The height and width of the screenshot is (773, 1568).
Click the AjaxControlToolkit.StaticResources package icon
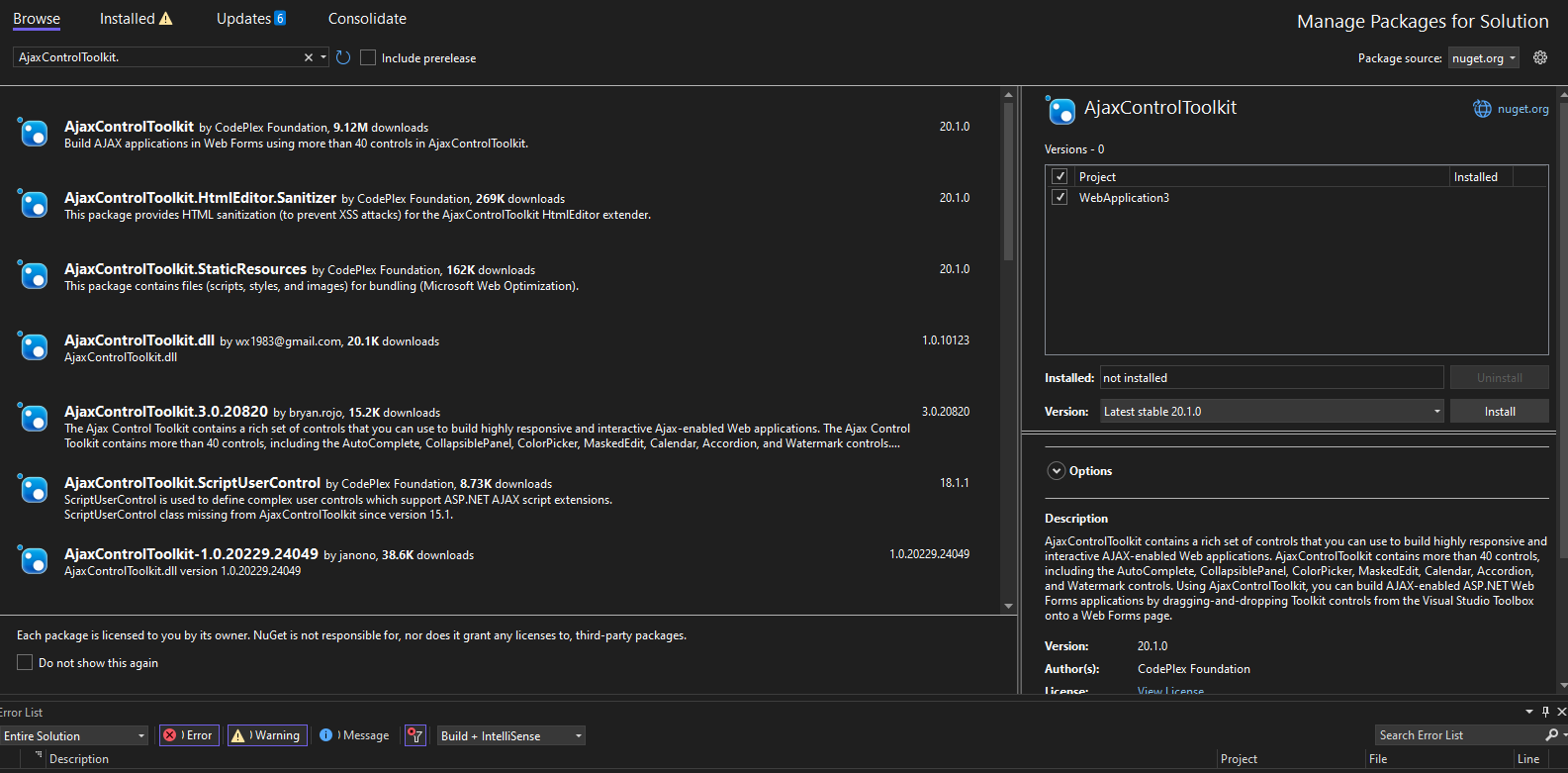coord(33,274)
